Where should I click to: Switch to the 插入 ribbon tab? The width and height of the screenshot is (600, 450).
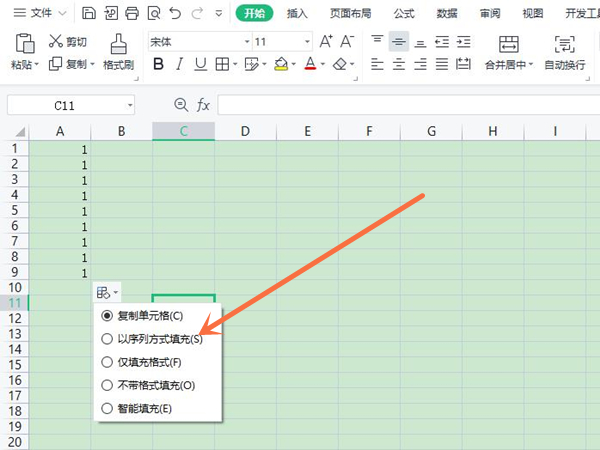point(297,13)
